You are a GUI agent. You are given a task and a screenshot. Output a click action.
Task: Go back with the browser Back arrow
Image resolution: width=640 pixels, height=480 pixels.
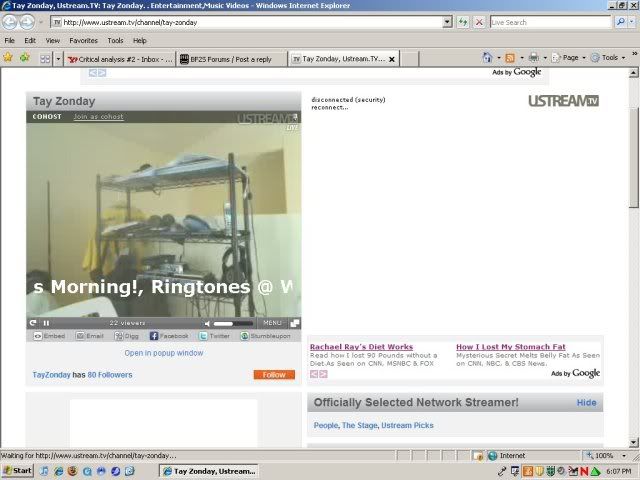pyautogui.click(x=10, y=22)
